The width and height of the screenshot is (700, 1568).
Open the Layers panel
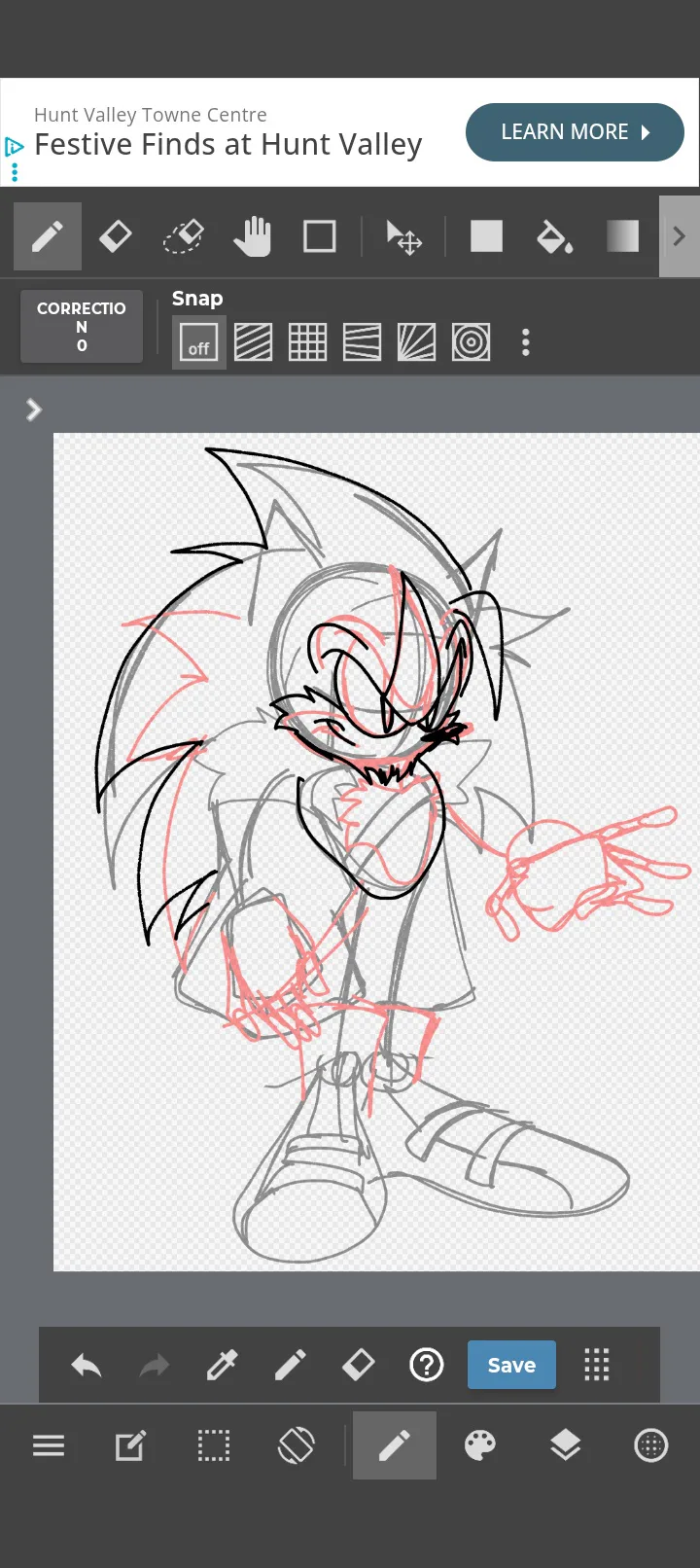pyautogui.click(x=566, y=1445)
